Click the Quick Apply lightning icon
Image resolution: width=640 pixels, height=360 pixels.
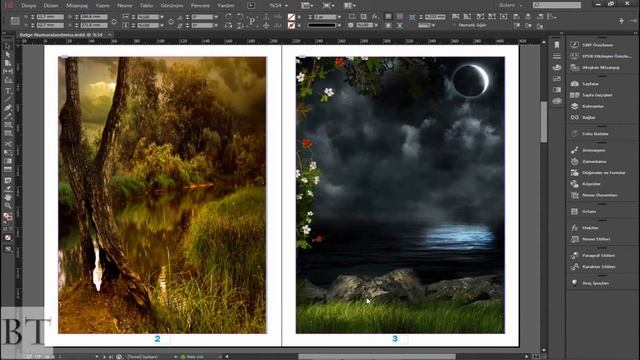pyautogui.click(x=621, y=21)
